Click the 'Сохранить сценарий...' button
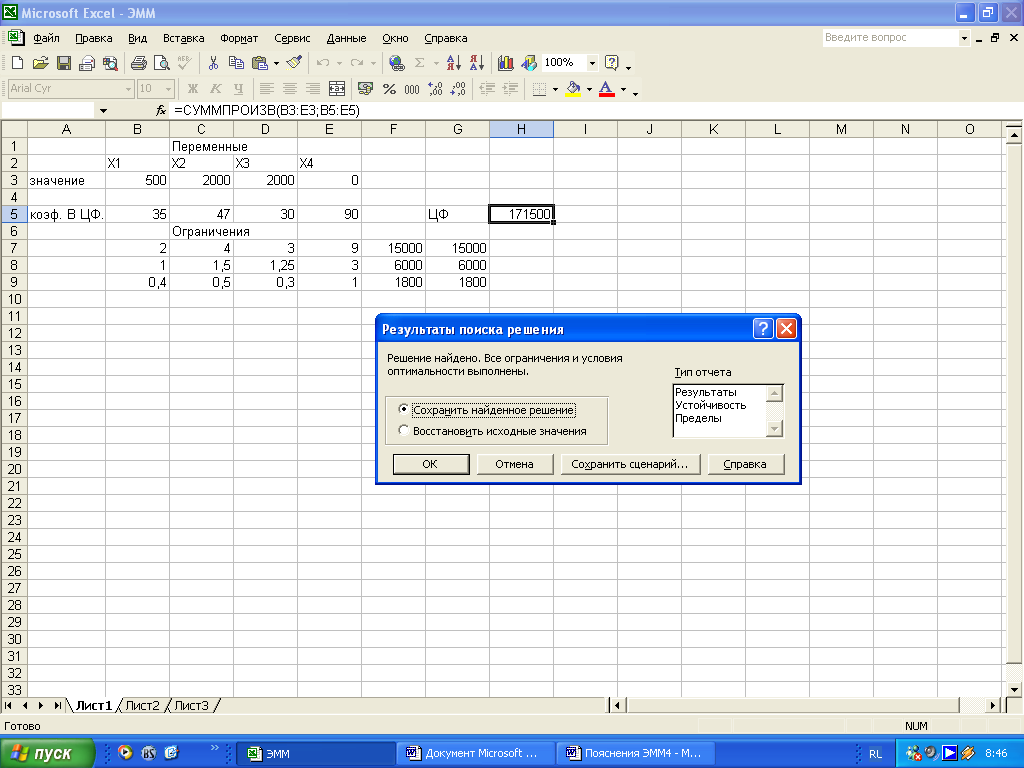1024x768 pixels. (630, 464)
